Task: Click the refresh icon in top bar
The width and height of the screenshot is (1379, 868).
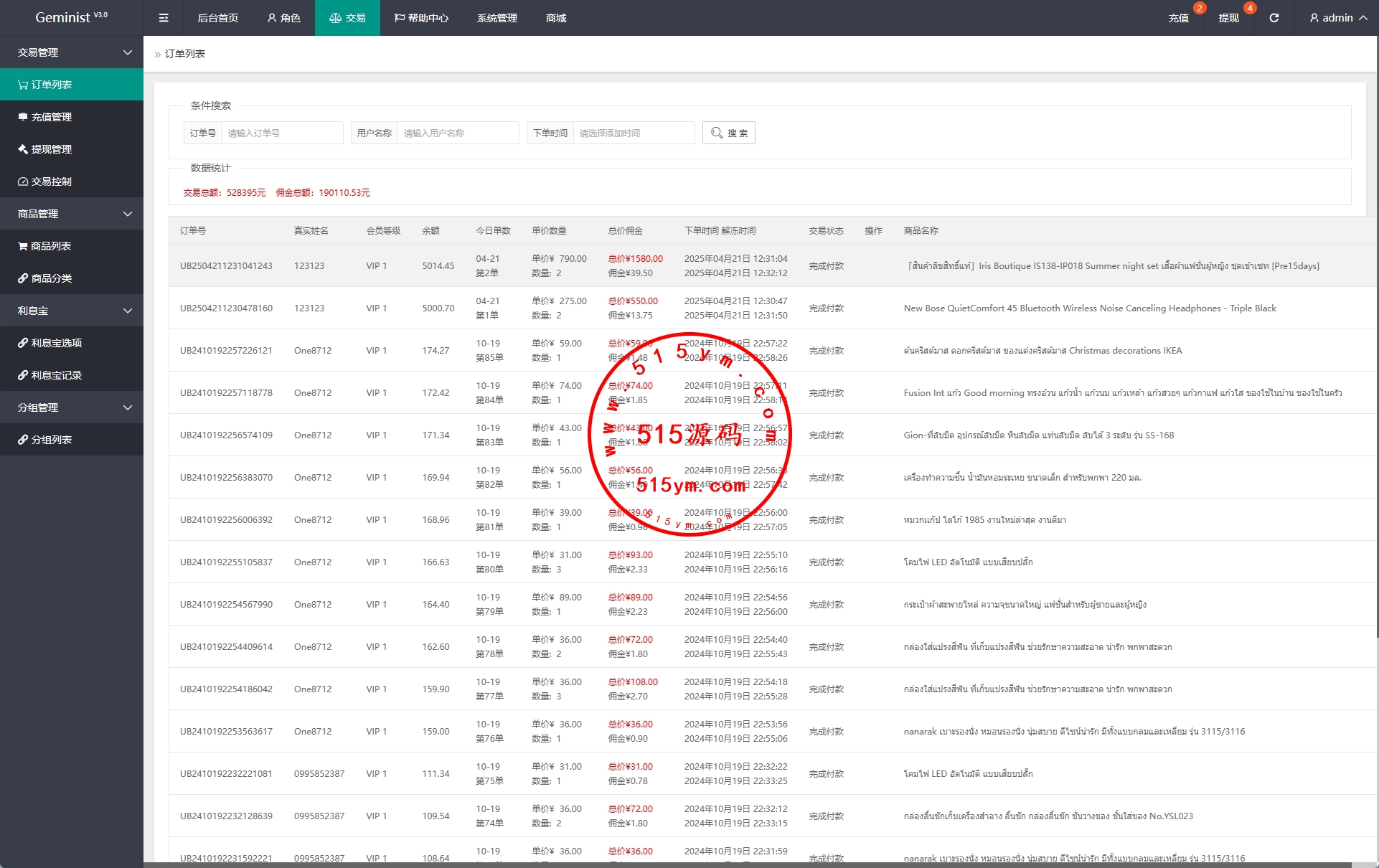Action: (x=1274, y=18)
